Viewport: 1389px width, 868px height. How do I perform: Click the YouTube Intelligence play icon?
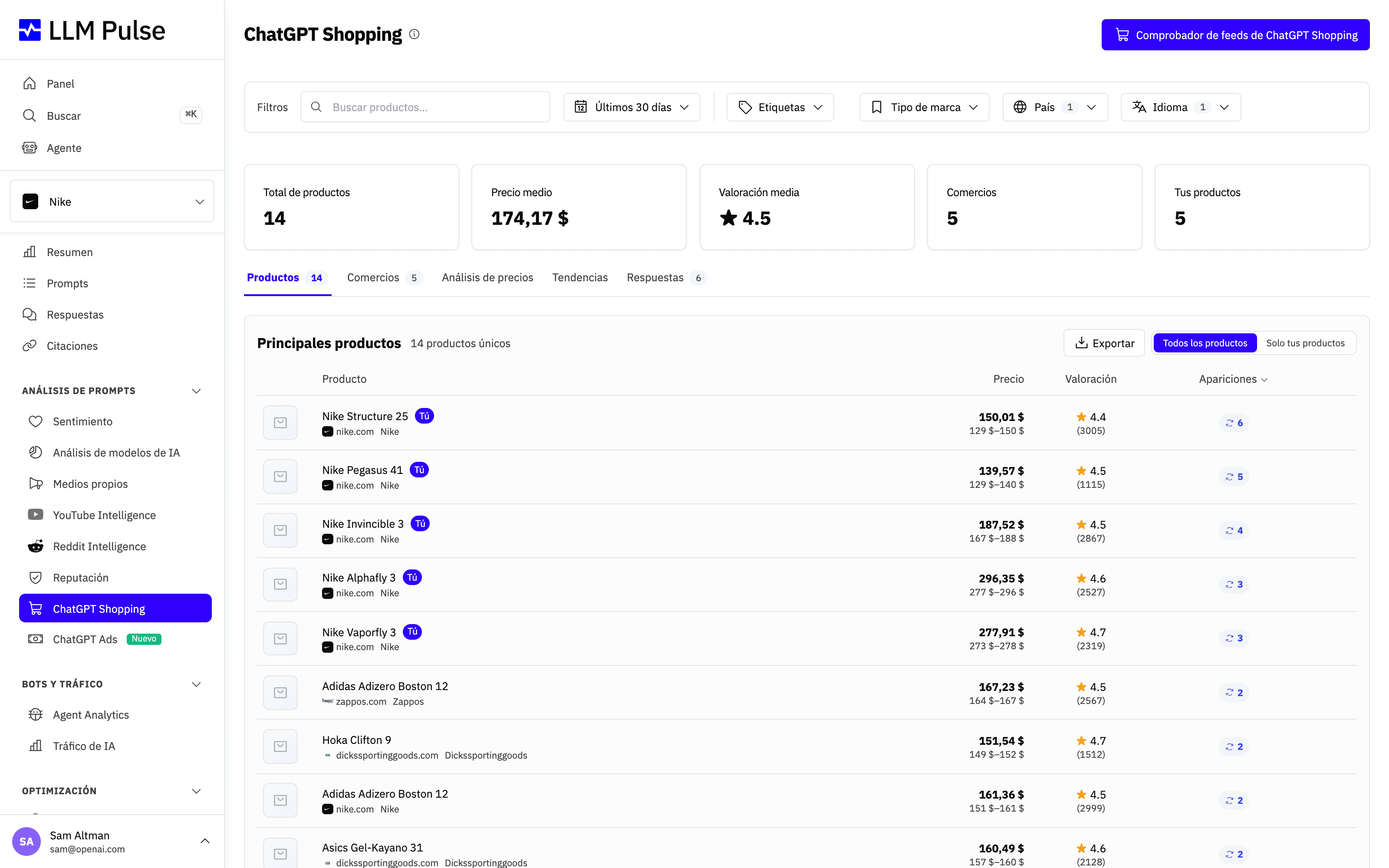pos(36,514)
